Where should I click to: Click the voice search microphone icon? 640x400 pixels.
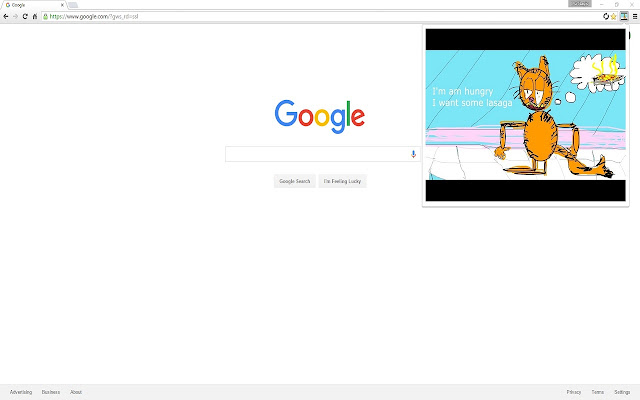click(413, 154)
